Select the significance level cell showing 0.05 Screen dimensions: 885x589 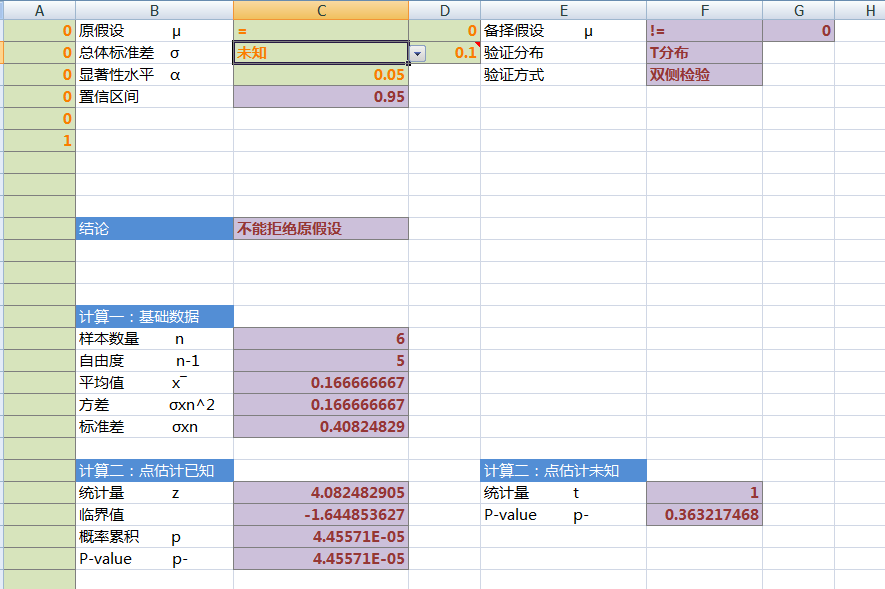pos(320,75)
